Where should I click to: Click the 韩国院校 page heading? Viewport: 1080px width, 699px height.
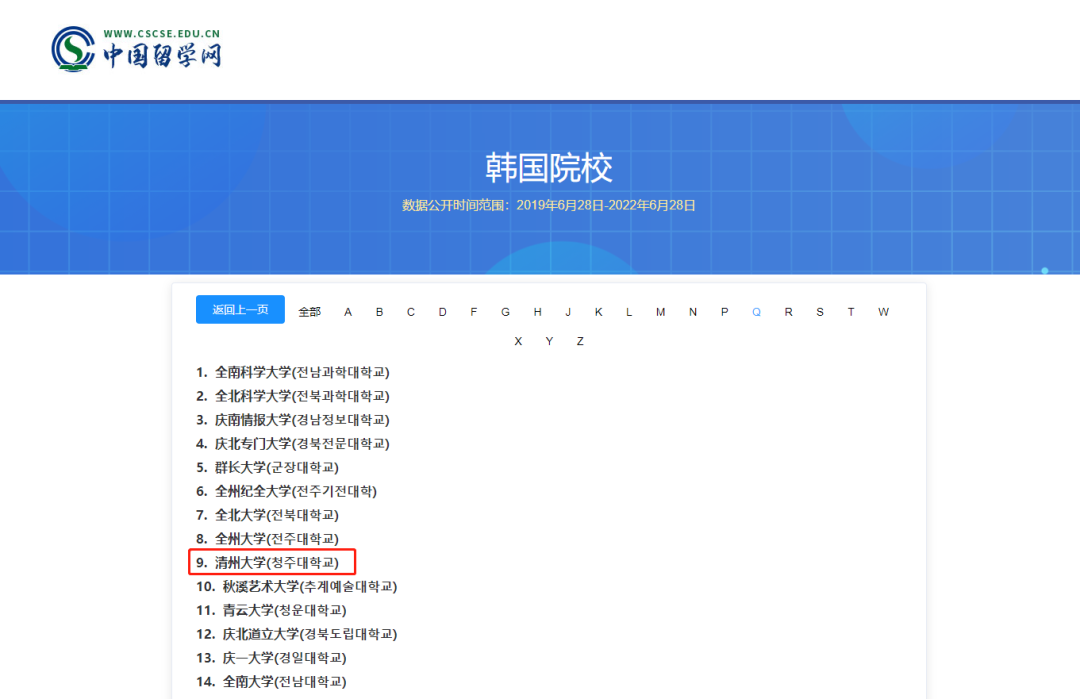[548, 168]
